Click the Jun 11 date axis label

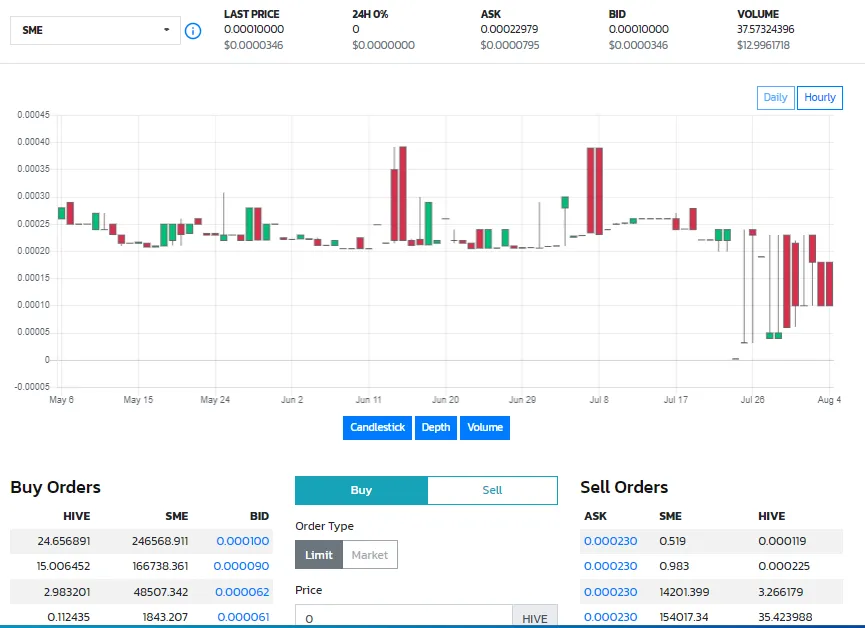click(x=369, y=400)
